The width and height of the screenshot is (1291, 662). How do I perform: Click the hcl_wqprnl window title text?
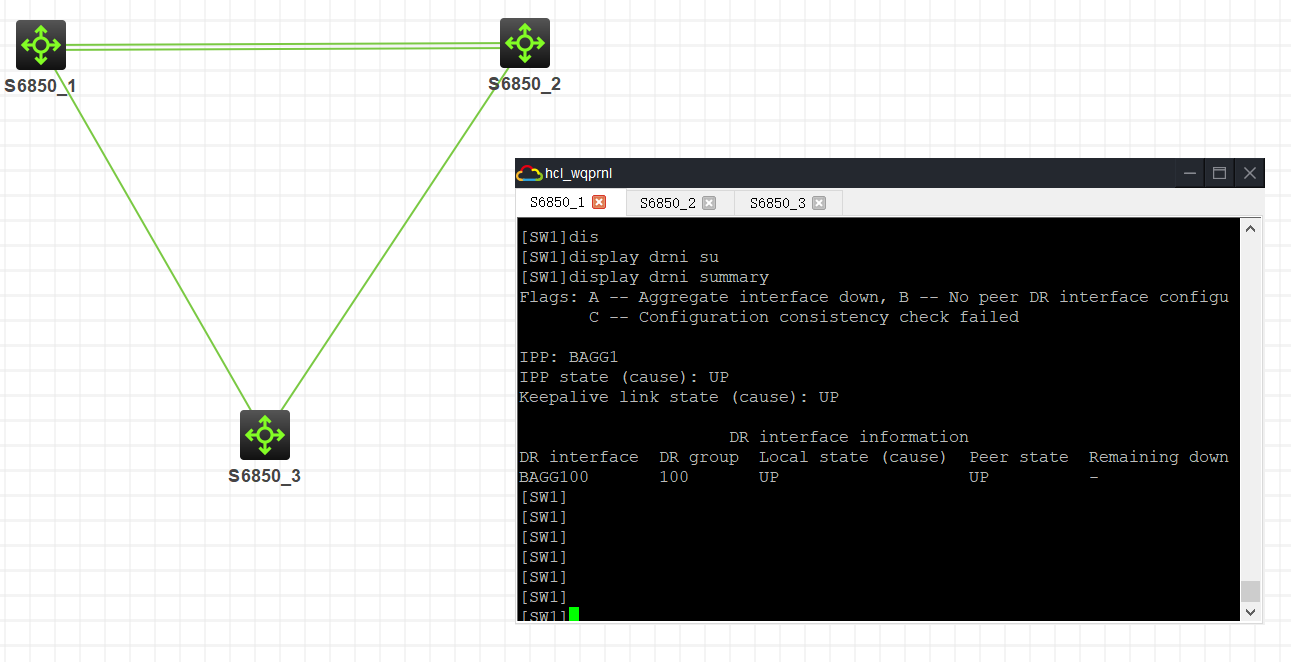pos(579,173)
